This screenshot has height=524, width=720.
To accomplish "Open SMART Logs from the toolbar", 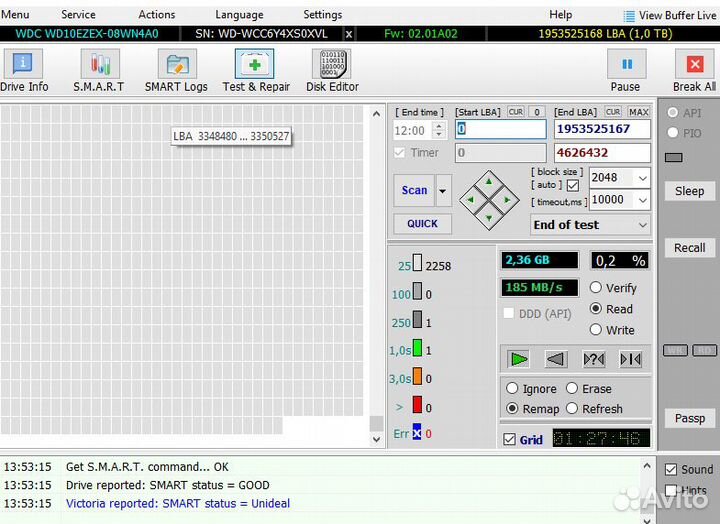I will coord(176,70).
